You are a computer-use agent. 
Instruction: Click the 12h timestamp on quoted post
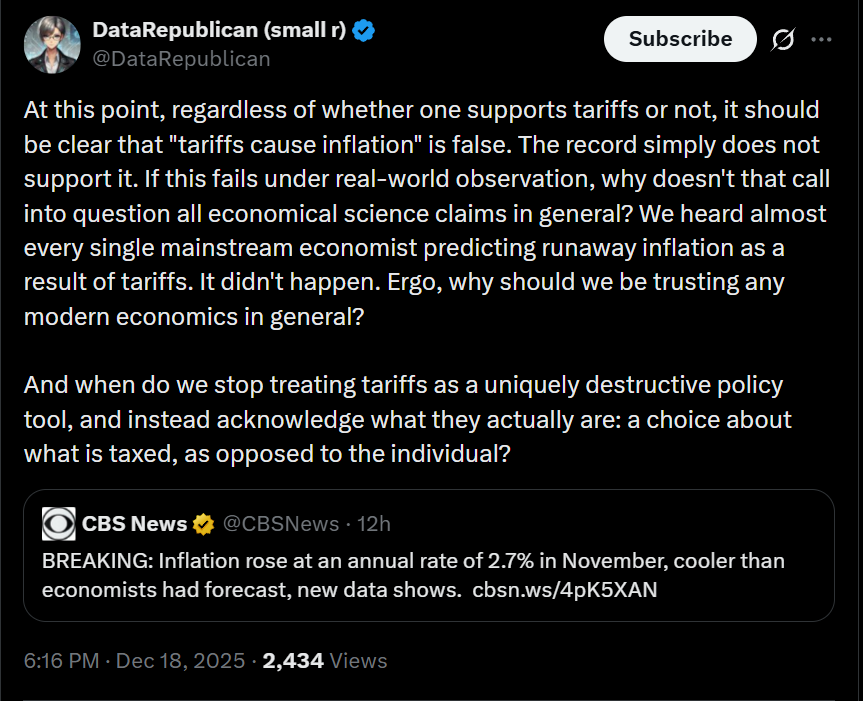(x=374, y=524)
